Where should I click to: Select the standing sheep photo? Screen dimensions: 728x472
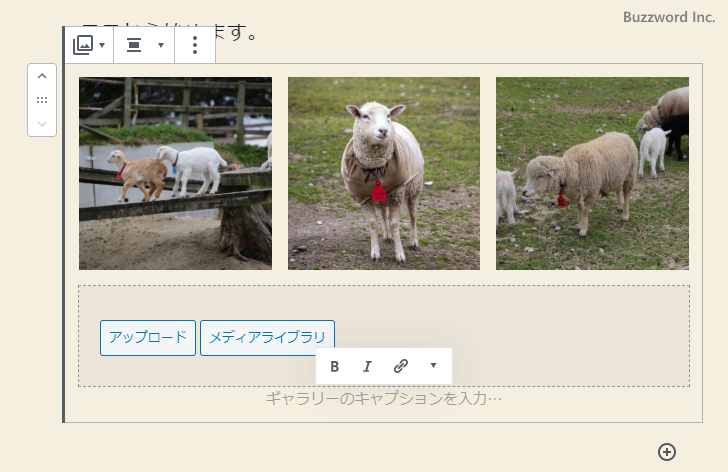(x=384, y=174)
